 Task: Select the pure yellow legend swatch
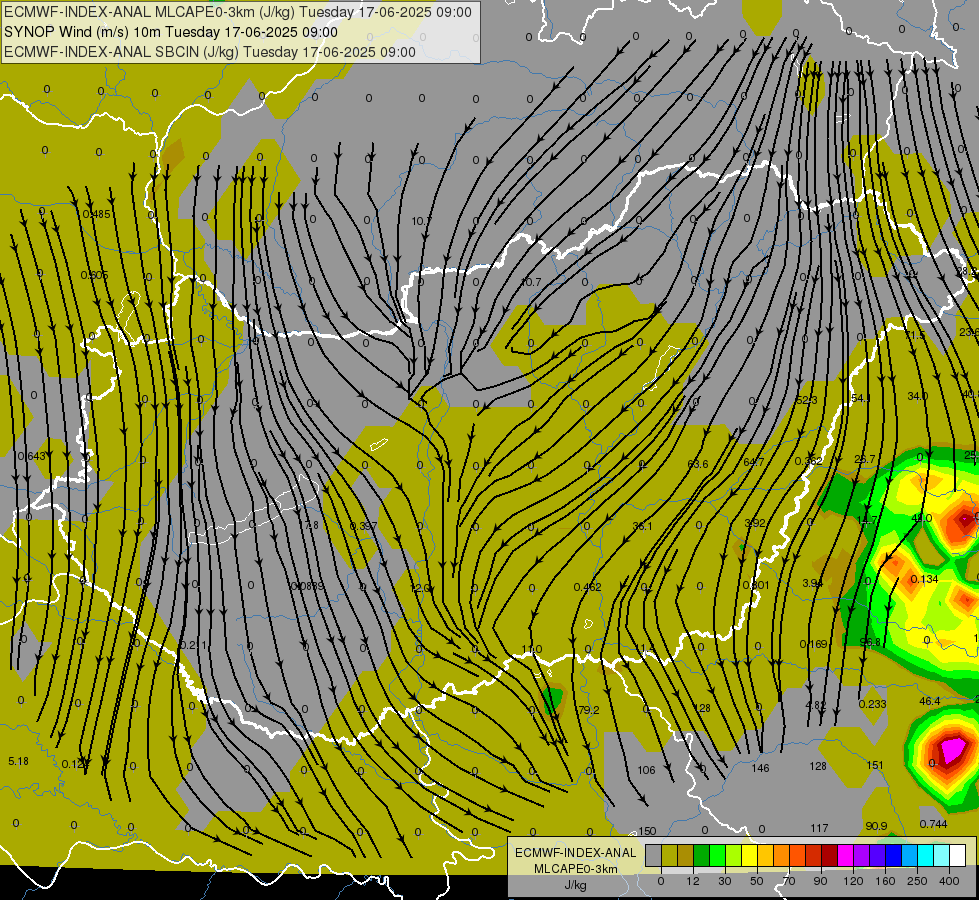749,855
